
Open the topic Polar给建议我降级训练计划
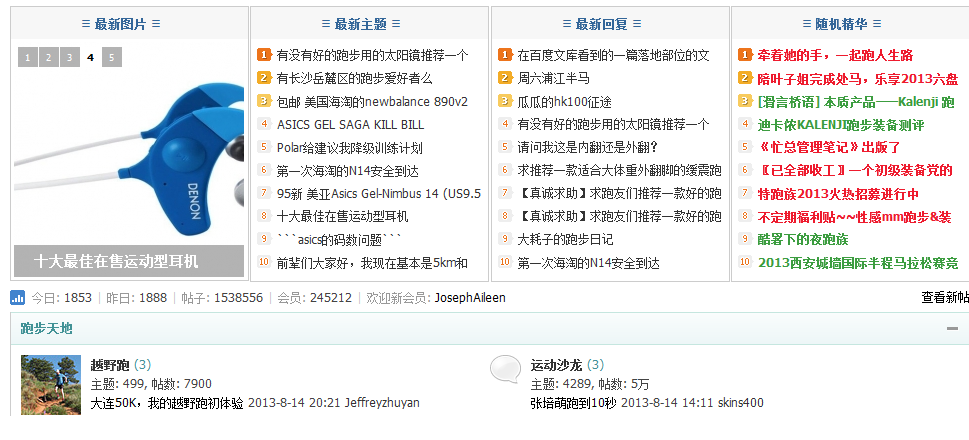click(x=350, y=148)
